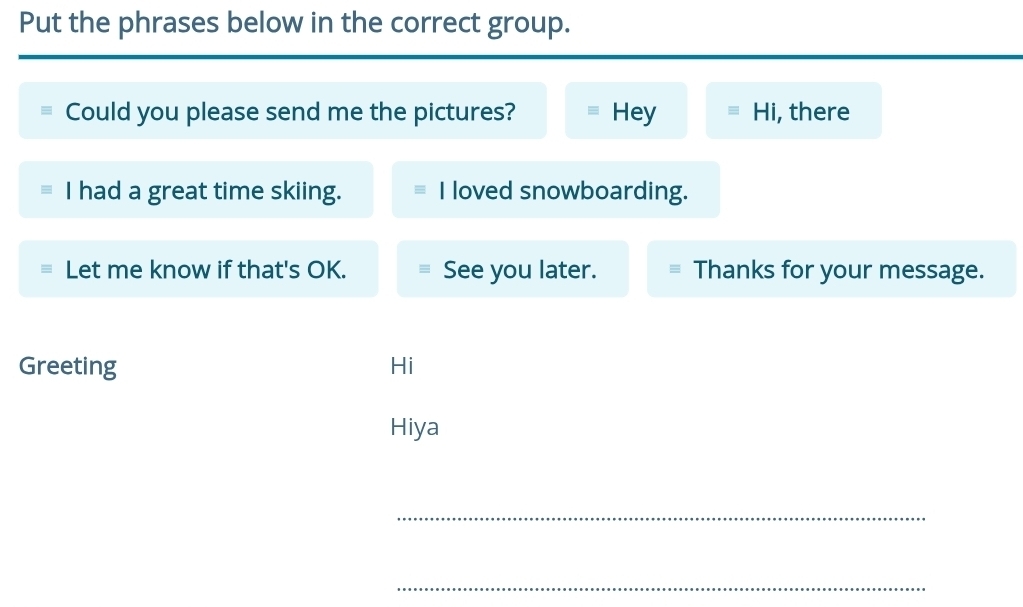This screenshot has width=1023, height=607.
Task: Click the 'Greeting' group label
Action: [x=68, y=366]
